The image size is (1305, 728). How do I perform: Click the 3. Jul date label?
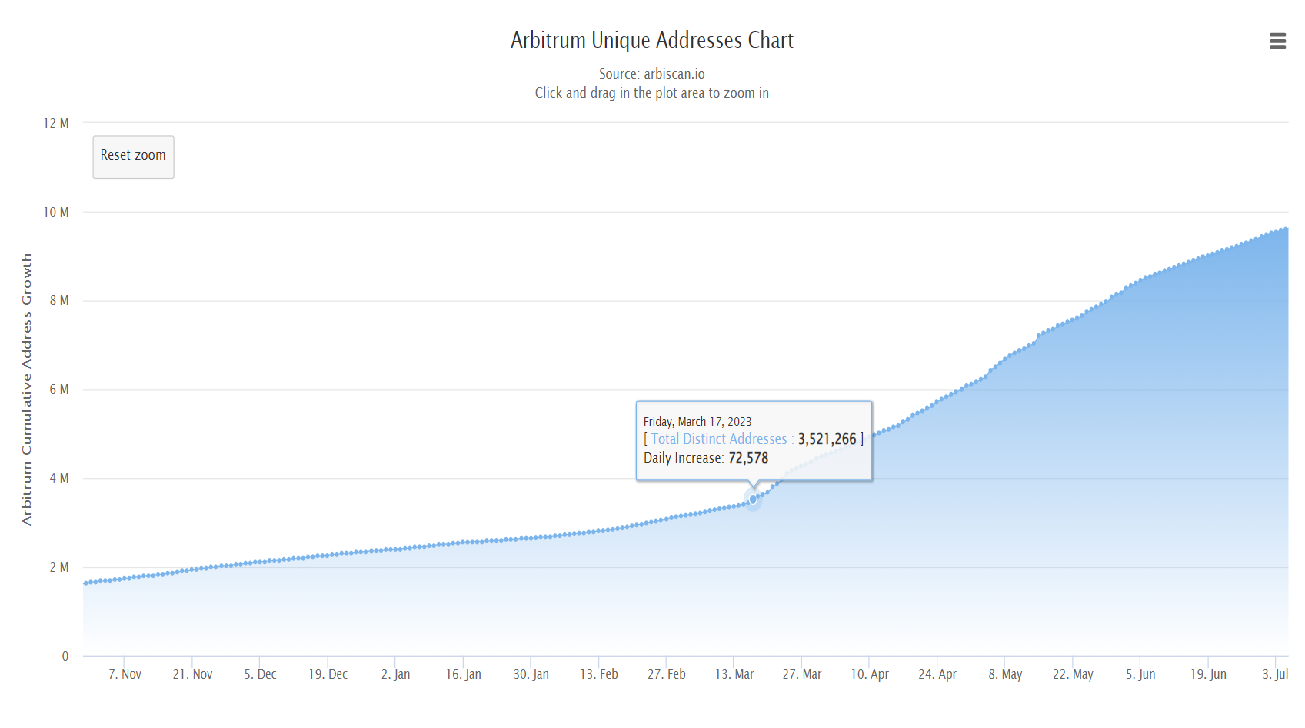click(1276, 675)
